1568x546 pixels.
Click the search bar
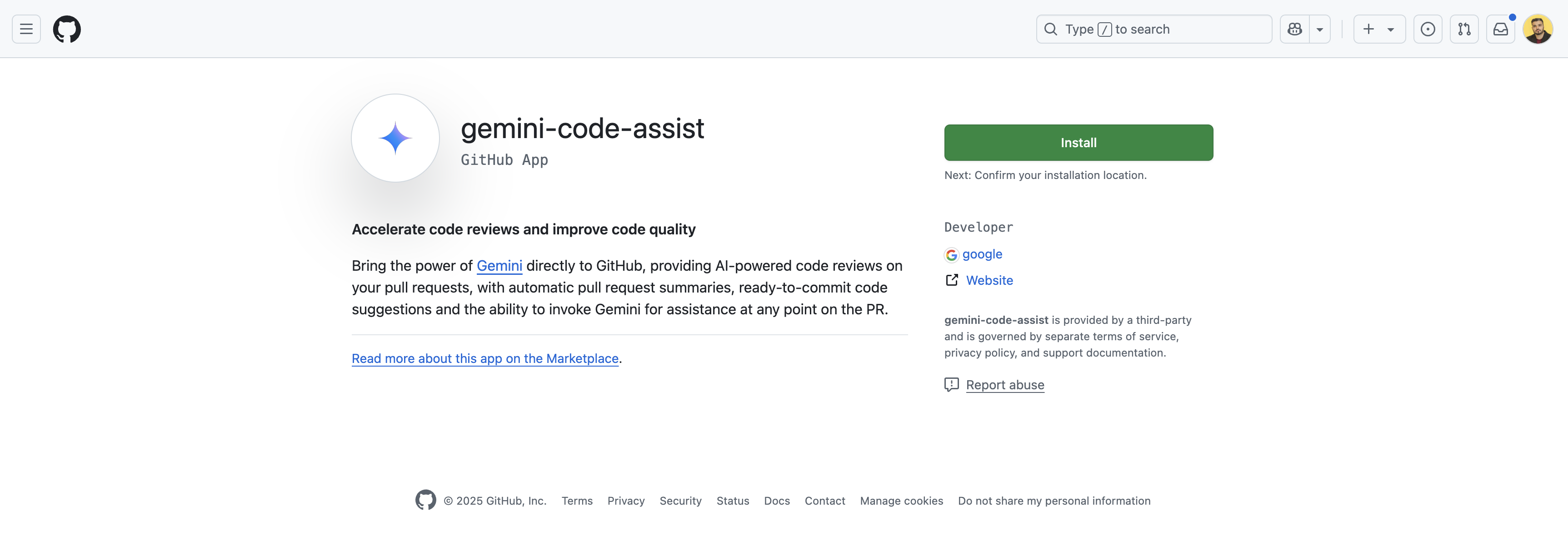tap(1153, 29)
